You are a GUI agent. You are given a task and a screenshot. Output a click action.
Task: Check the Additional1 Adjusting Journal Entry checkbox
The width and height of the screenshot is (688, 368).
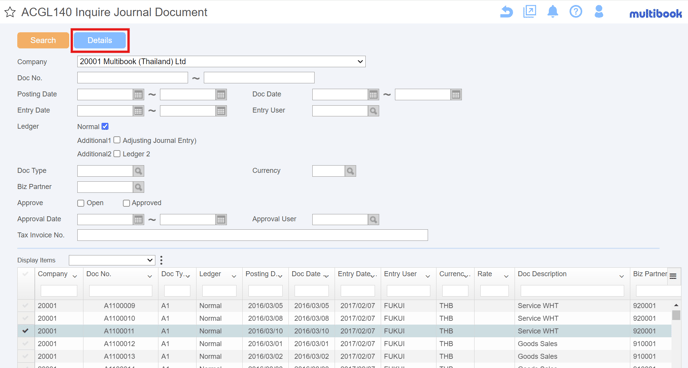[x=117, y=140]
